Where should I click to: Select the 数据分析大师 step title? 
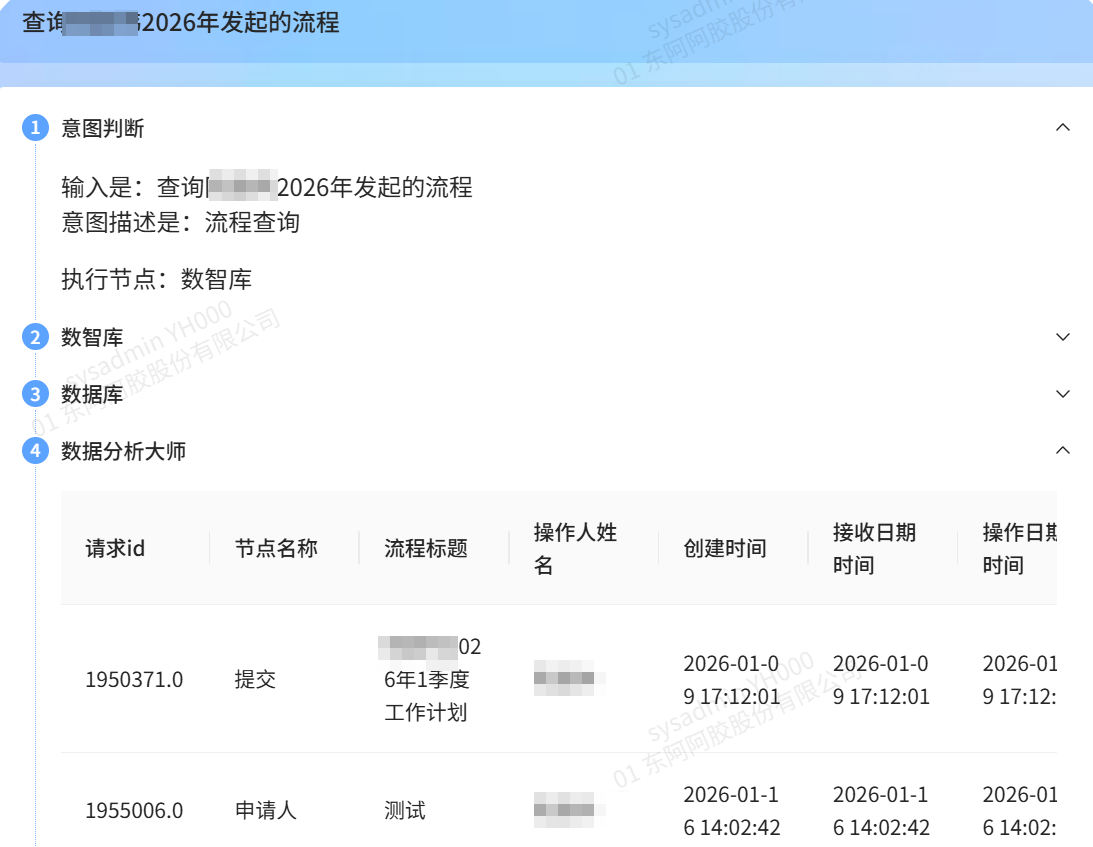tap(123, 451)
